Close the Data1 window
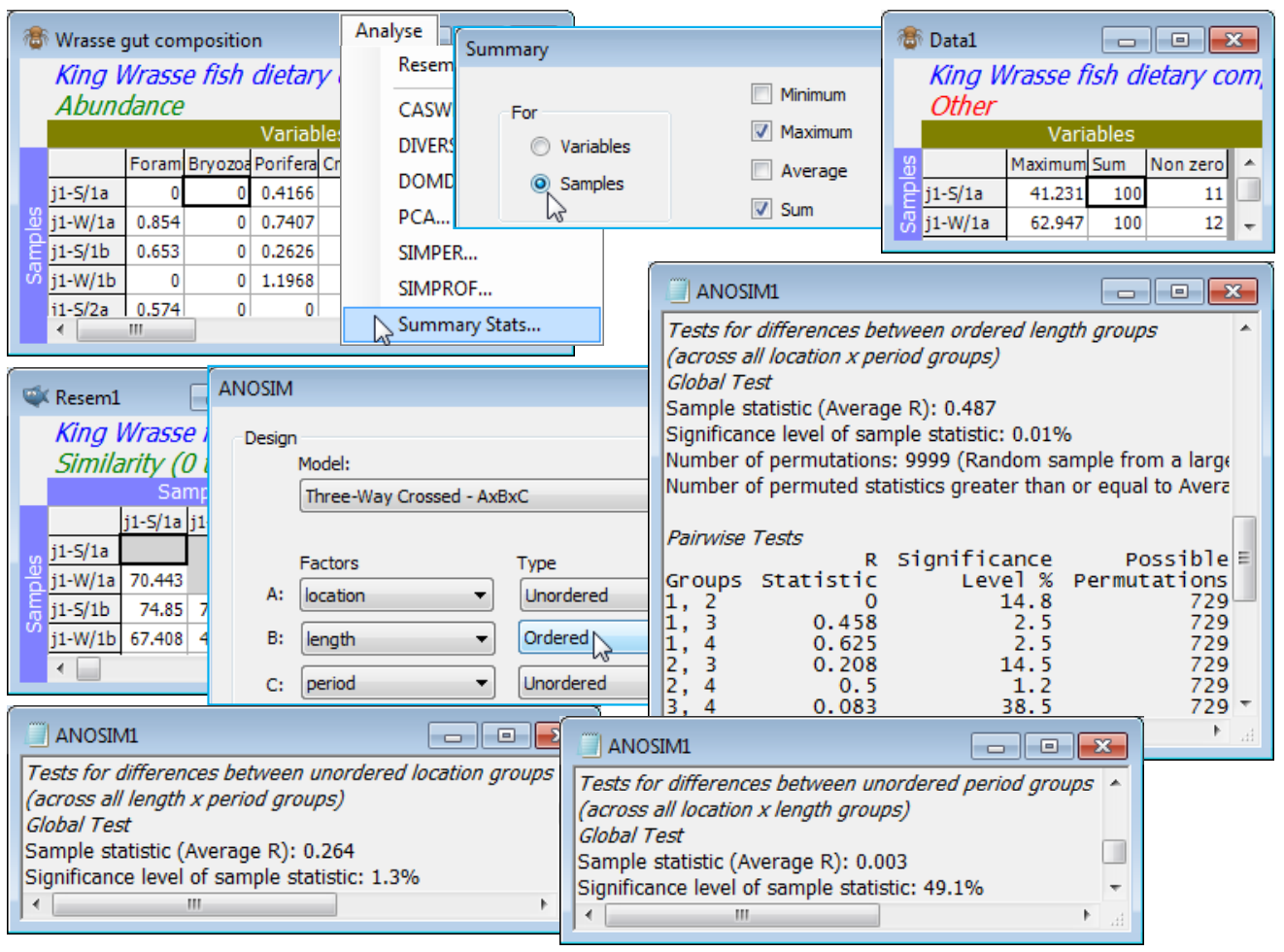 (1233, 40)
